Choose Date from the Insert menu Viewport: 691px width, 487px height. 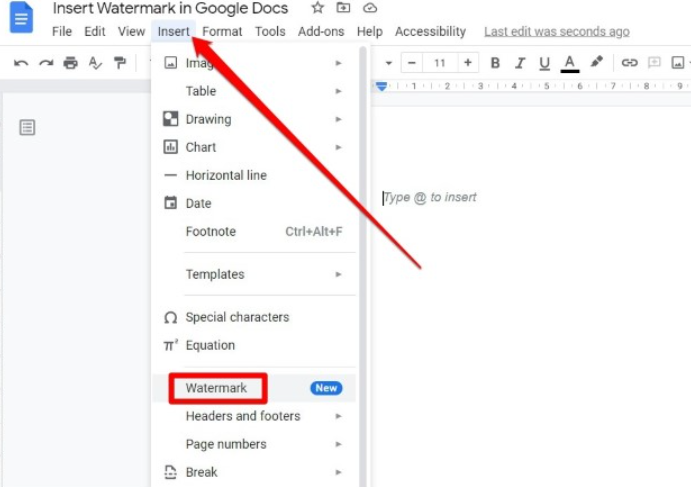pos(254,203)
